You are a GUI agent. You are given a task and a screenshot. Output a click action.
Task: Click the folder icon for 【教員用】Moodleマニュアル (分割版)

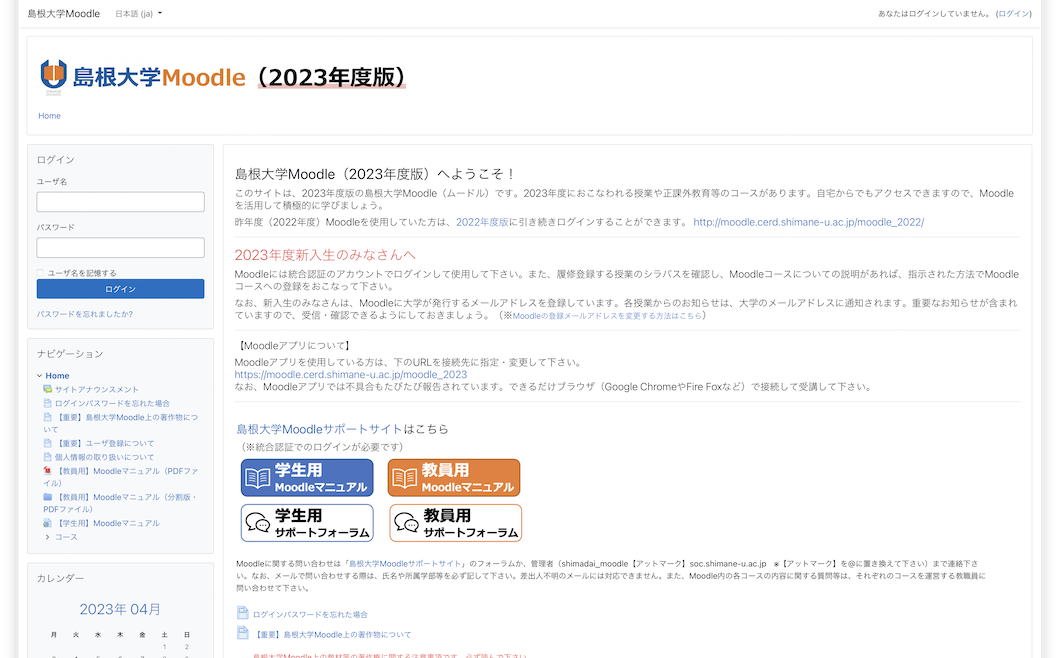(47, 496)
